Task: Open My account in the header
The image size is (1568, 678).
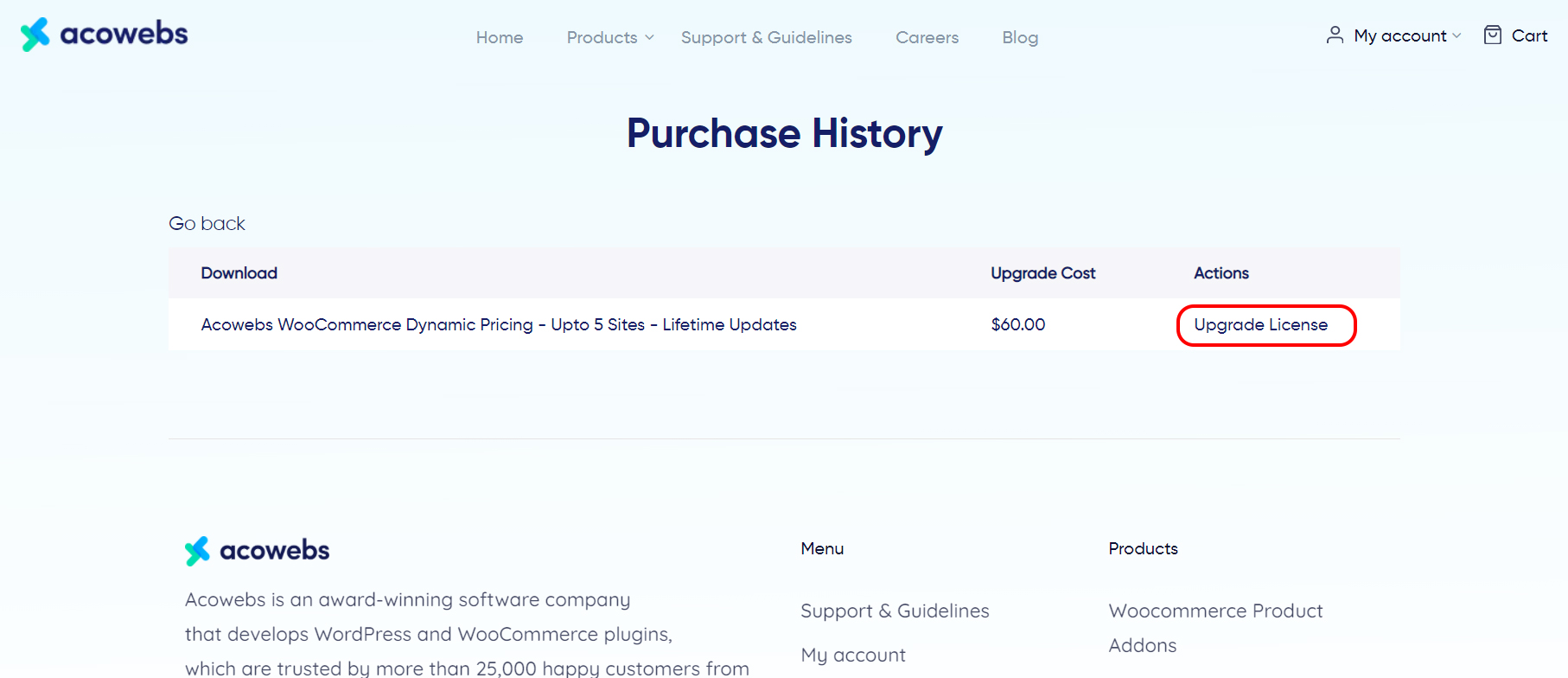Action: [x=1400, y=35]
